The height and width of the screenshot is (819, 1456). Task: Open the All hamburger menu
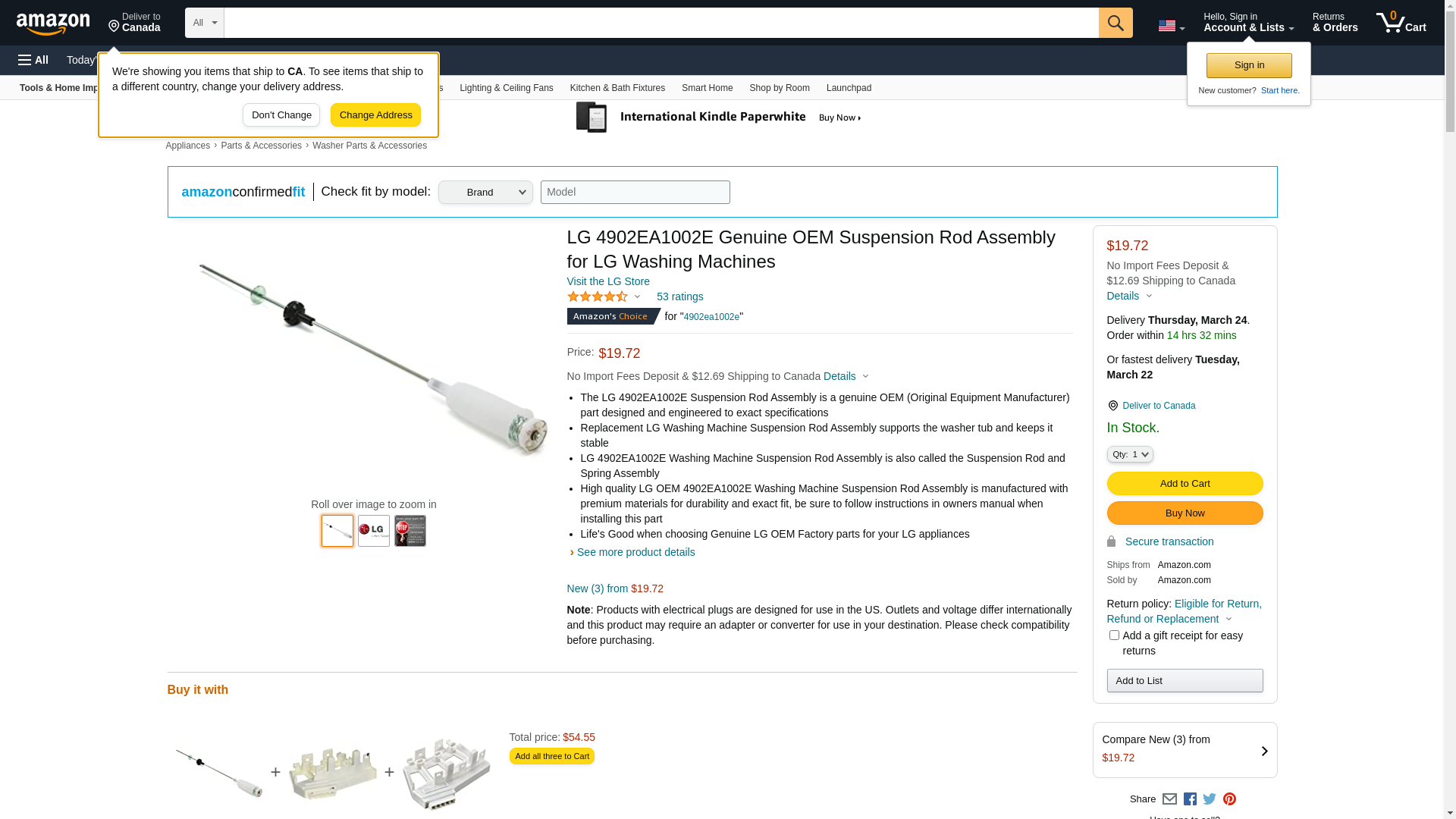[33, 60]
